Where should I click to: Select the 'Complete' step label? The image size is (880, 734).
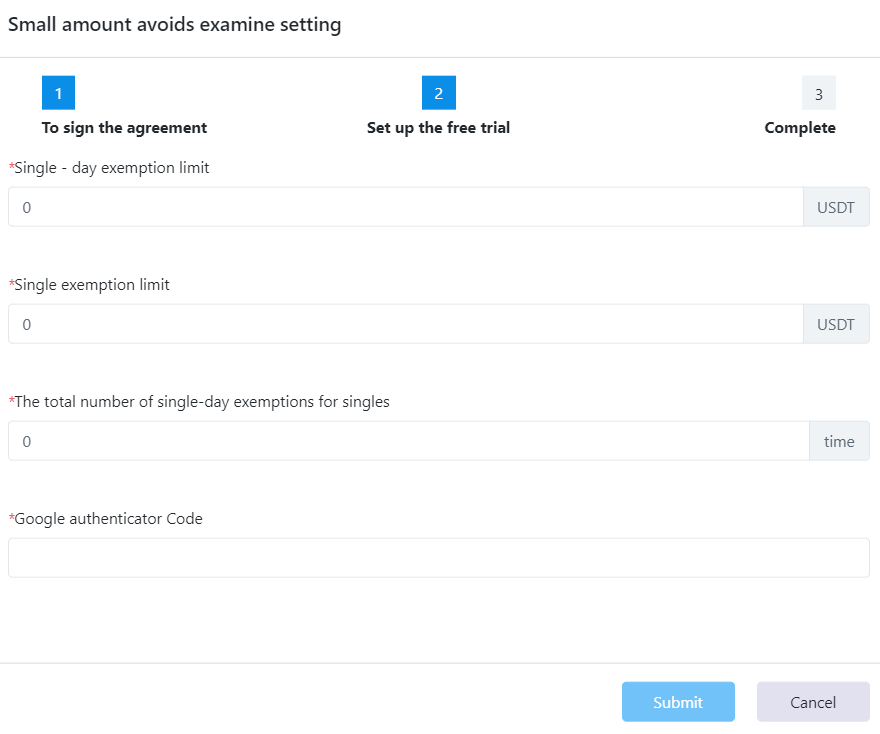click(800, 128)
